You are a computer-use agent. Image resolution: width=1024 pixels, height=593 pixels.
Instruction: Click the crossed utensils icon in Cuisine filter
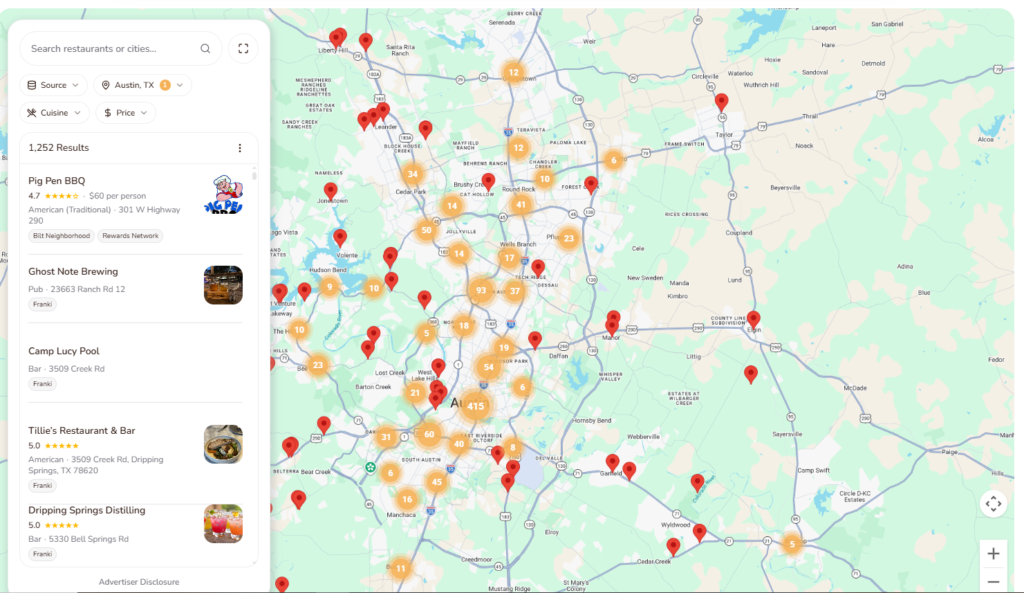coord(30,113)
